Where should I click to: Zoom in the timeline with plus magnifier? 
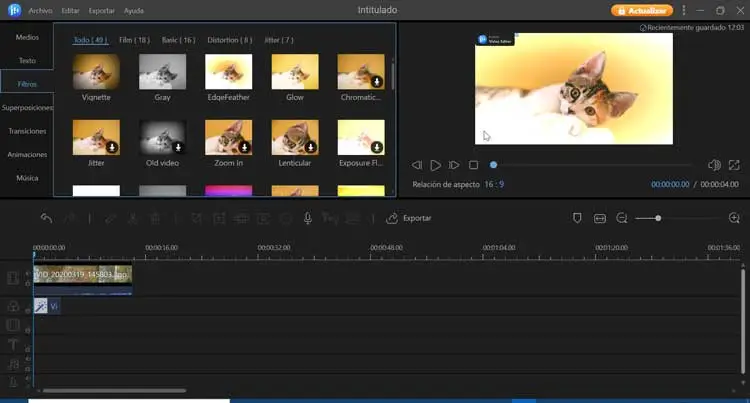click(x=734, y=218)
